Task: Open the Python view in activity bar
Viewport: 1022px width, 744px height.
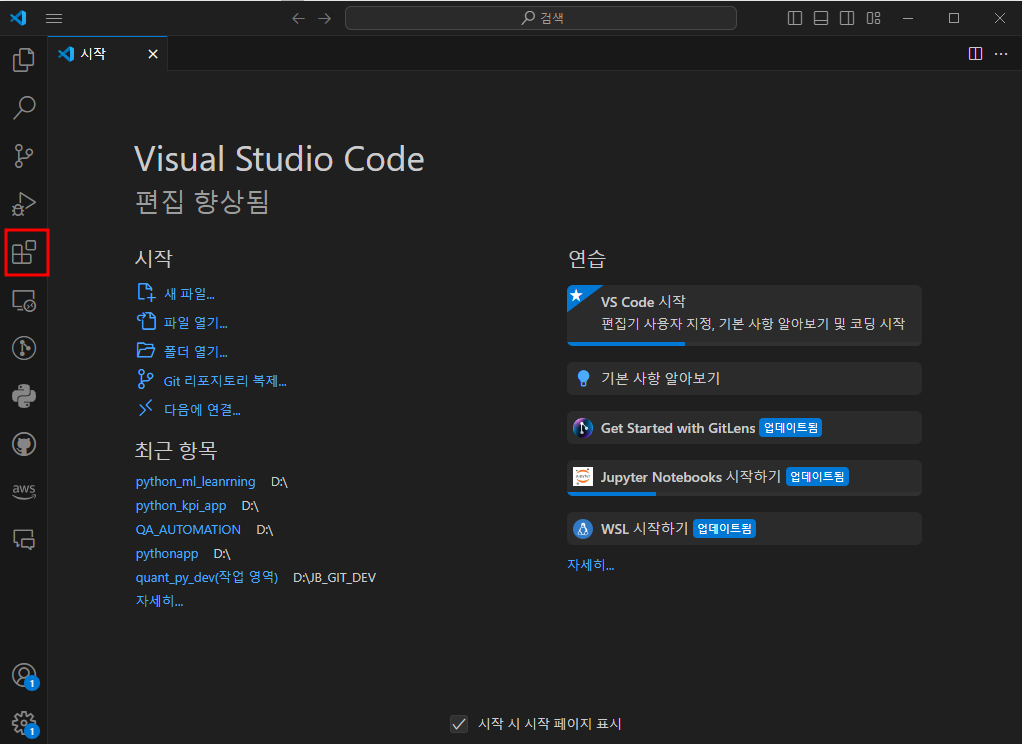Action: 23,396
